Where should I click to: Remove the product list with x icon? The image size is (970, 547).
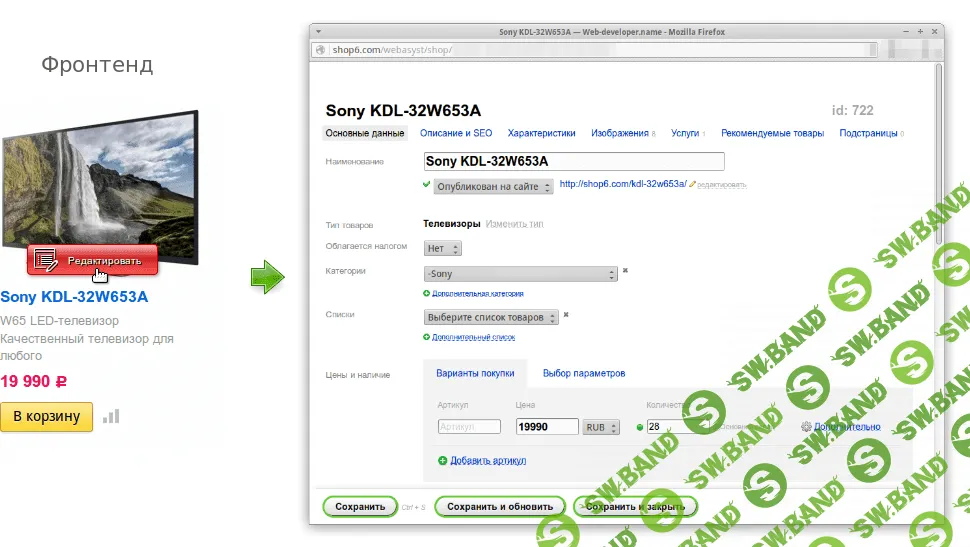click(565, 314)
